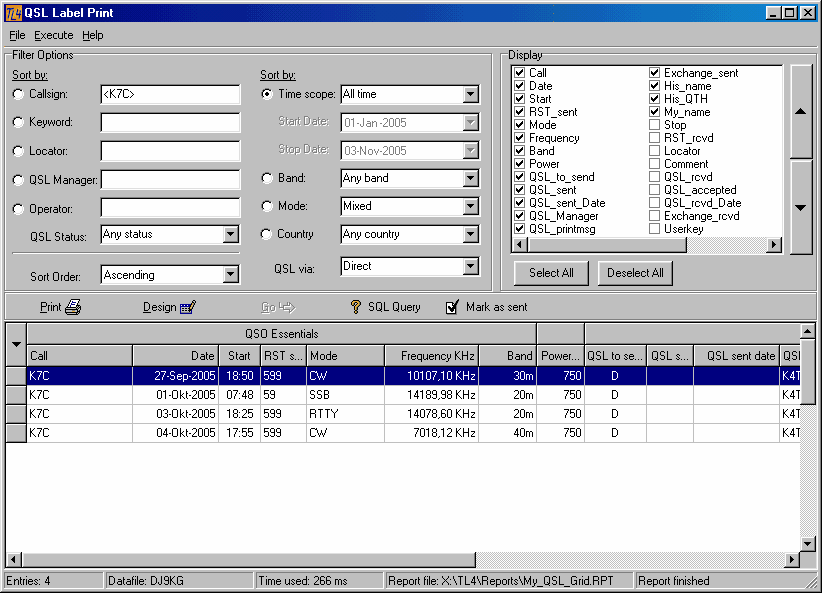Viewport: 822px width, 593px height.
Task: Click the row selector for 04-Okt-2005 row
Action: [16, 433]
